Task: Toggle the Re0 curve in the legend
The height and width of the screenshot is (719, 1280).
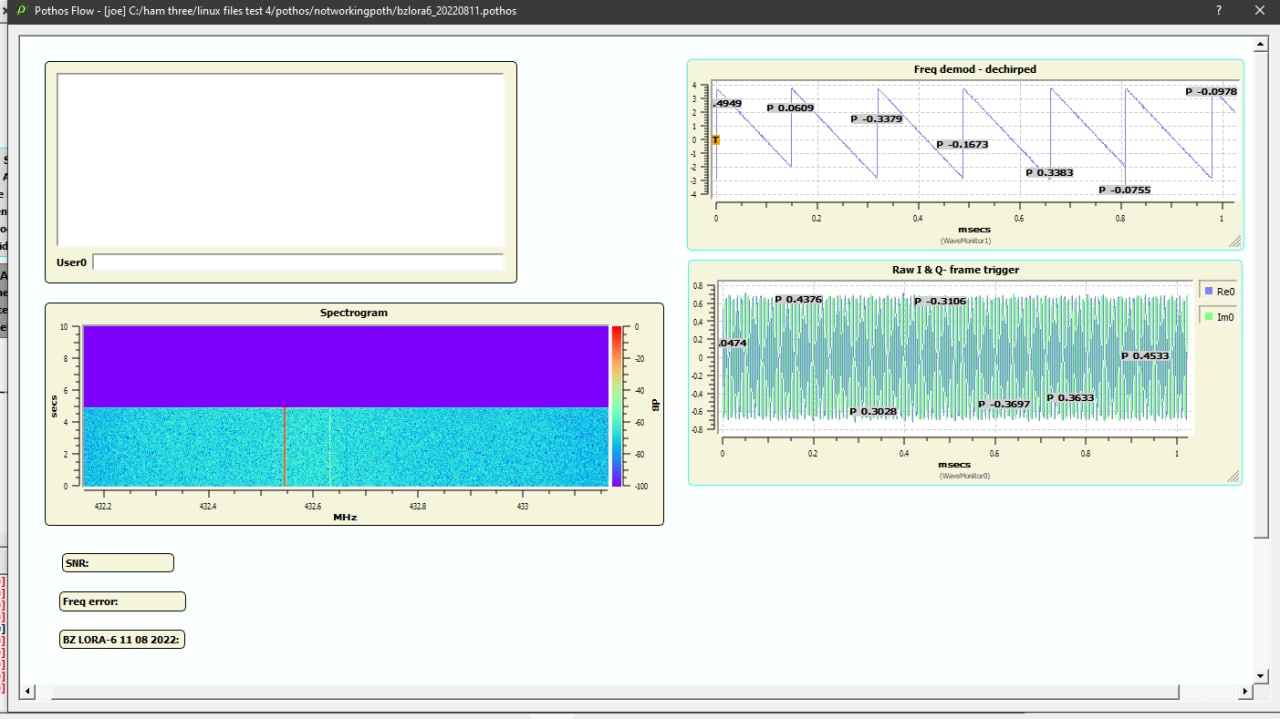Action: [x=1219, y=291]
